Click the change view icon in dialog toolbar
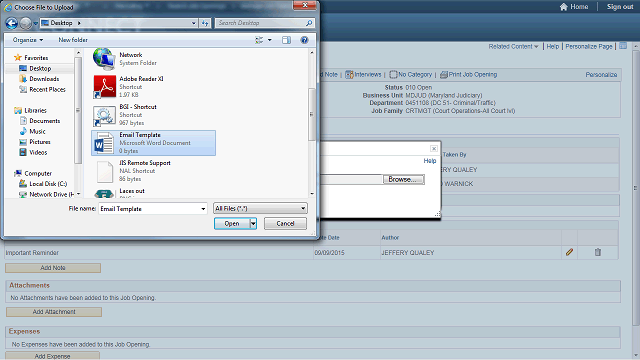 (259, 40)
